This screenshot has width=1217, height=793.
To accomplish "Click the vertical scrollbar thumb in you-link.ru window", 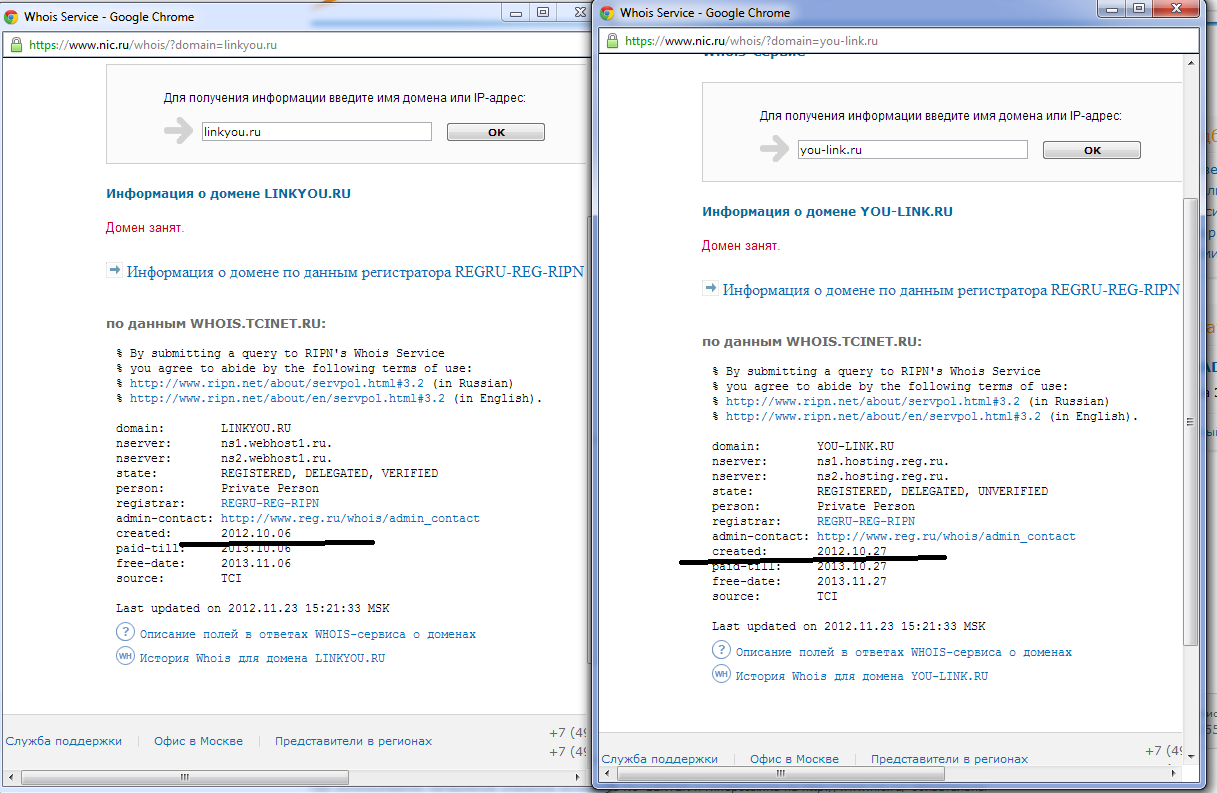I will click(x=1188, y=420).
